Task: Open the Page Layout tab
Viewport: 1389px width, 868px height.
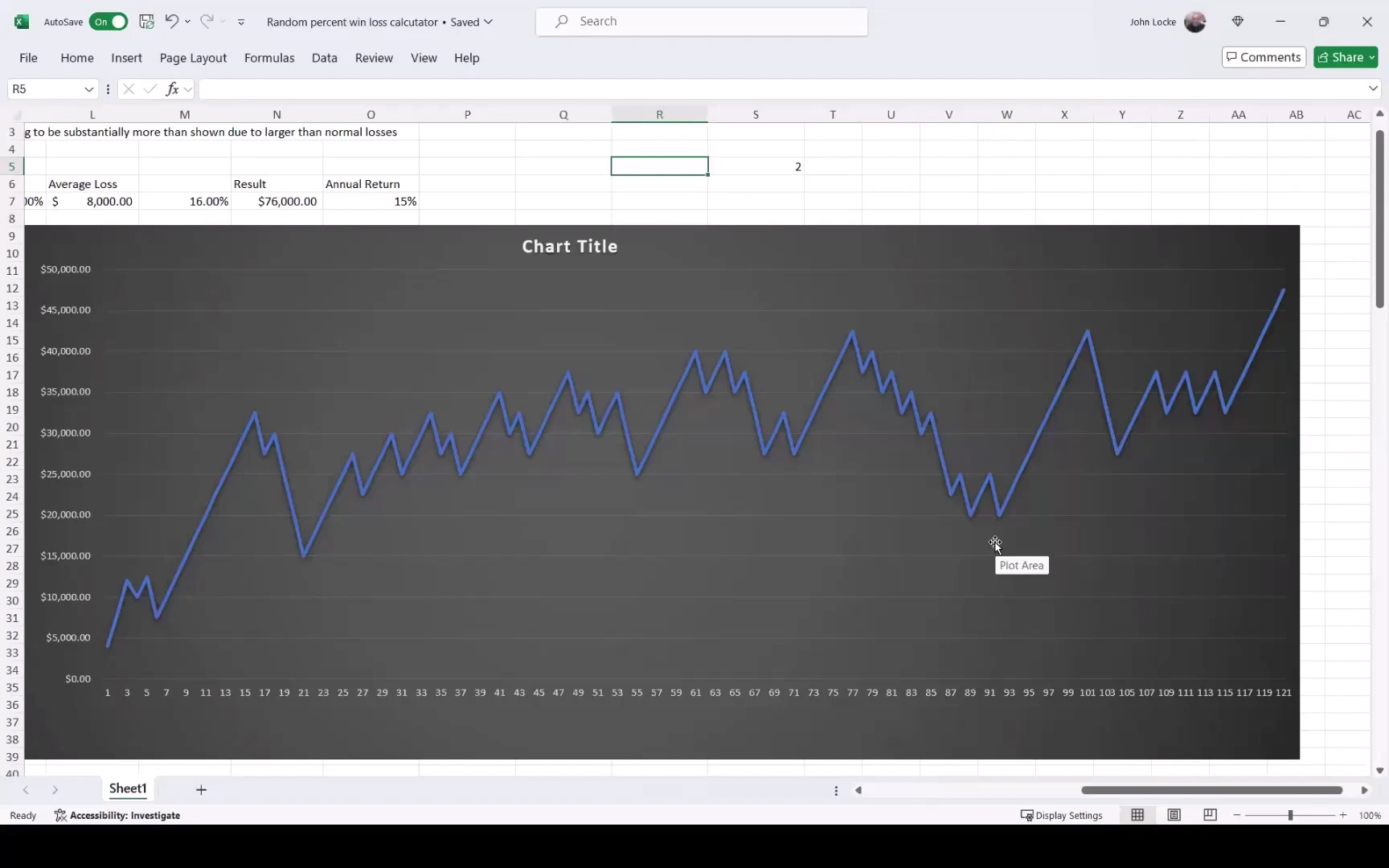Action: [193, 58]
